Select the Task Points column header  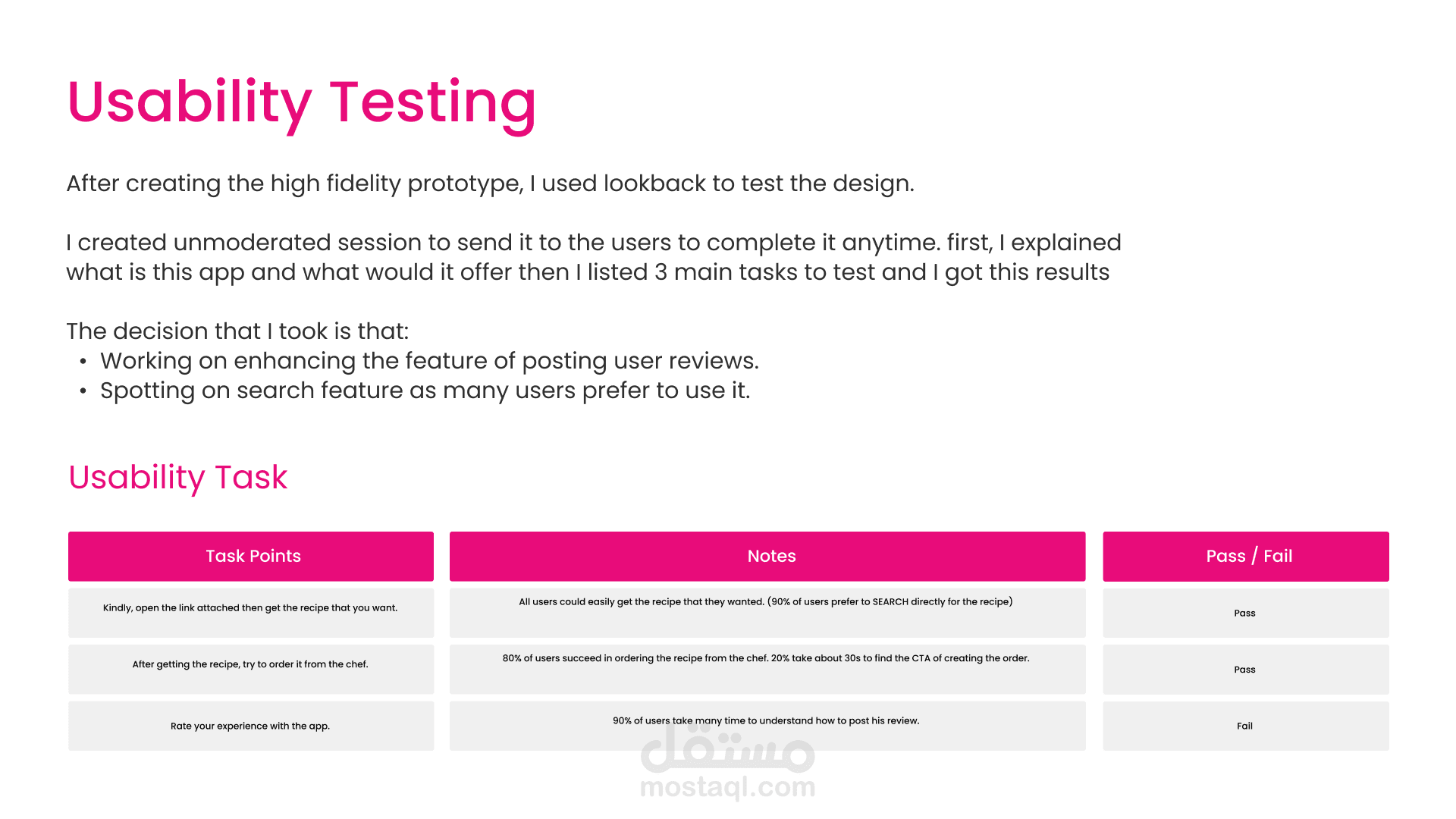251,556
